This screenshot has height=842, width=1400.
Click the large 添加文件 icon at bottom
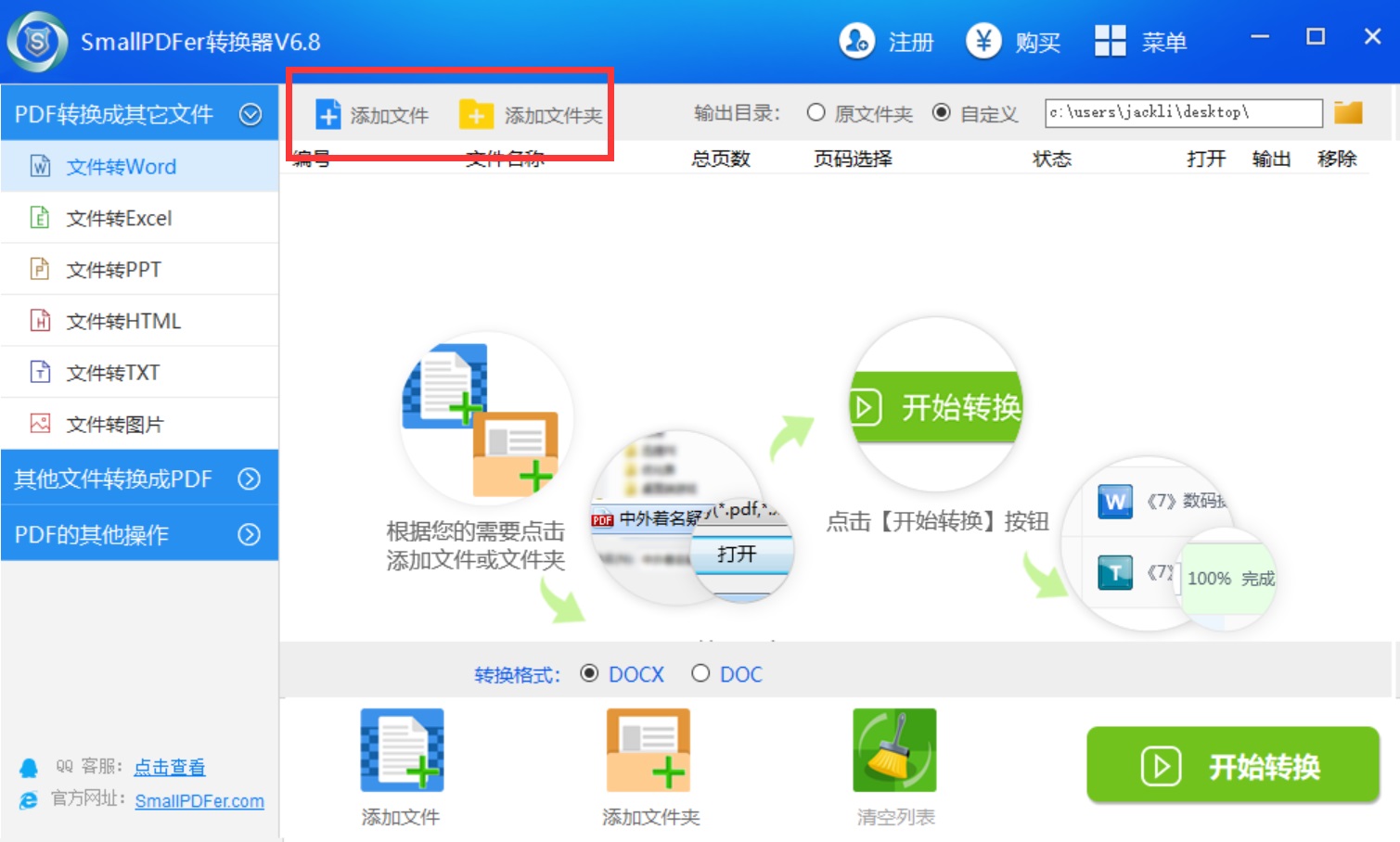pyautogui.click(x=402, y=750)
